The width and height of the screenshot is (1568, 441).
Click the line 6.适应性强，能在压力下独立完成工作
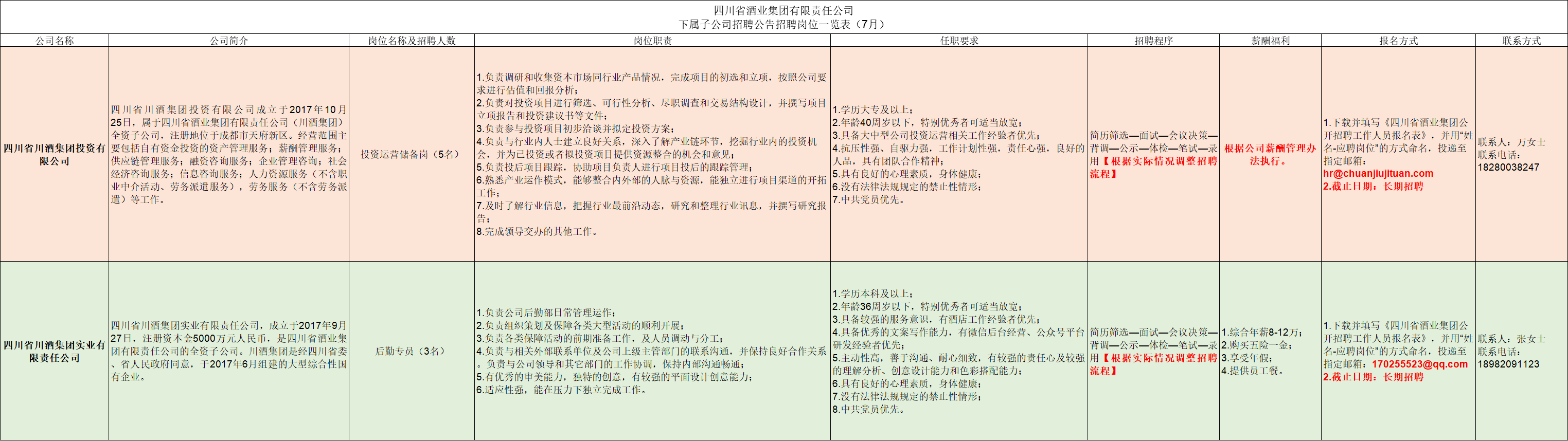point(562,389)
